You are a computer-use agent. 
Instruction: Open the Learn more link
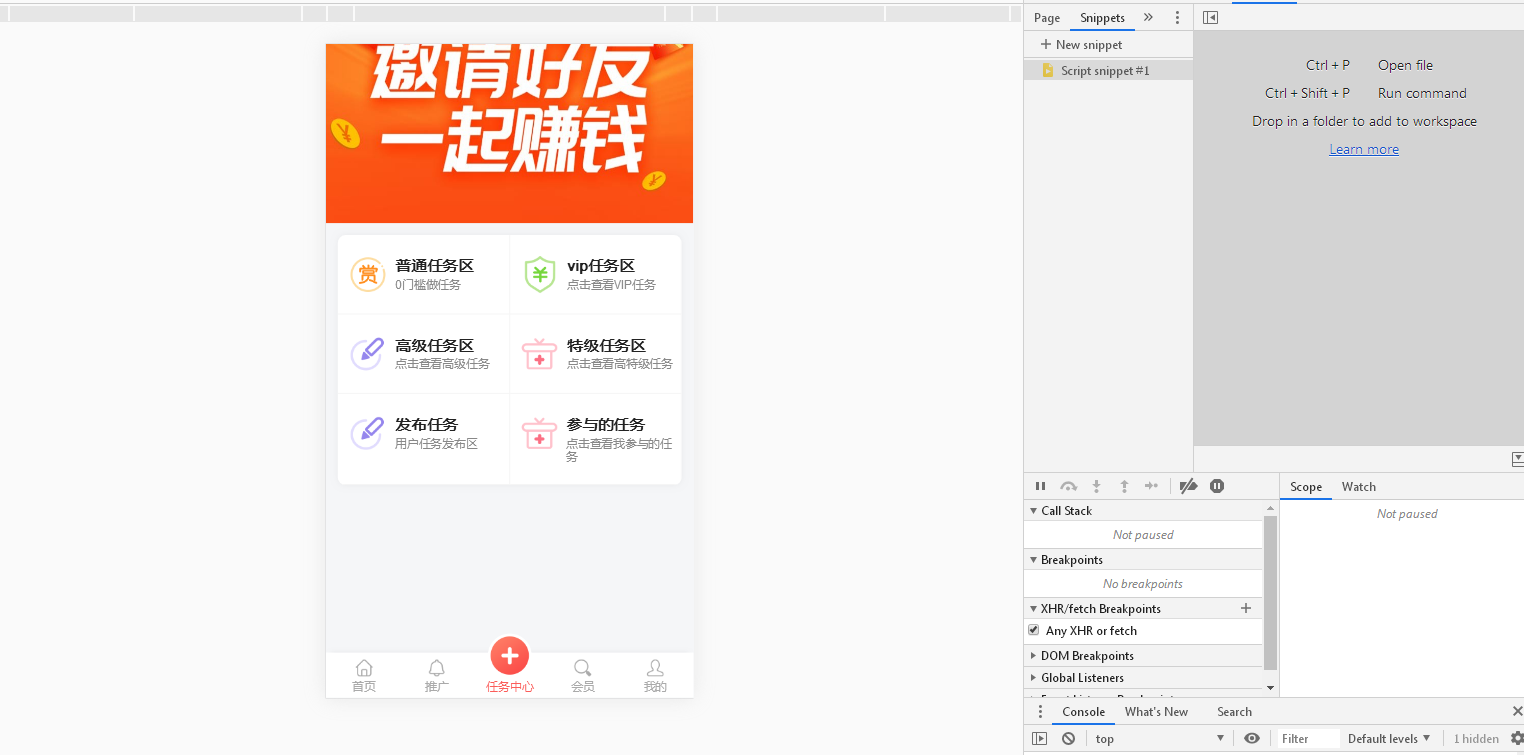point(1364,148)
